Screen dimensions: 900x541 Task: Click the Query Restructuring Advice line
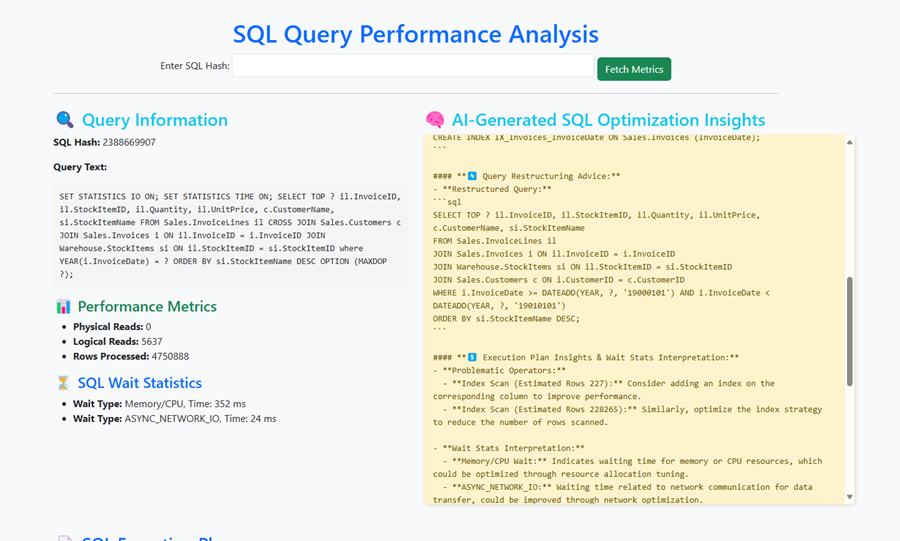click(526, 176)
